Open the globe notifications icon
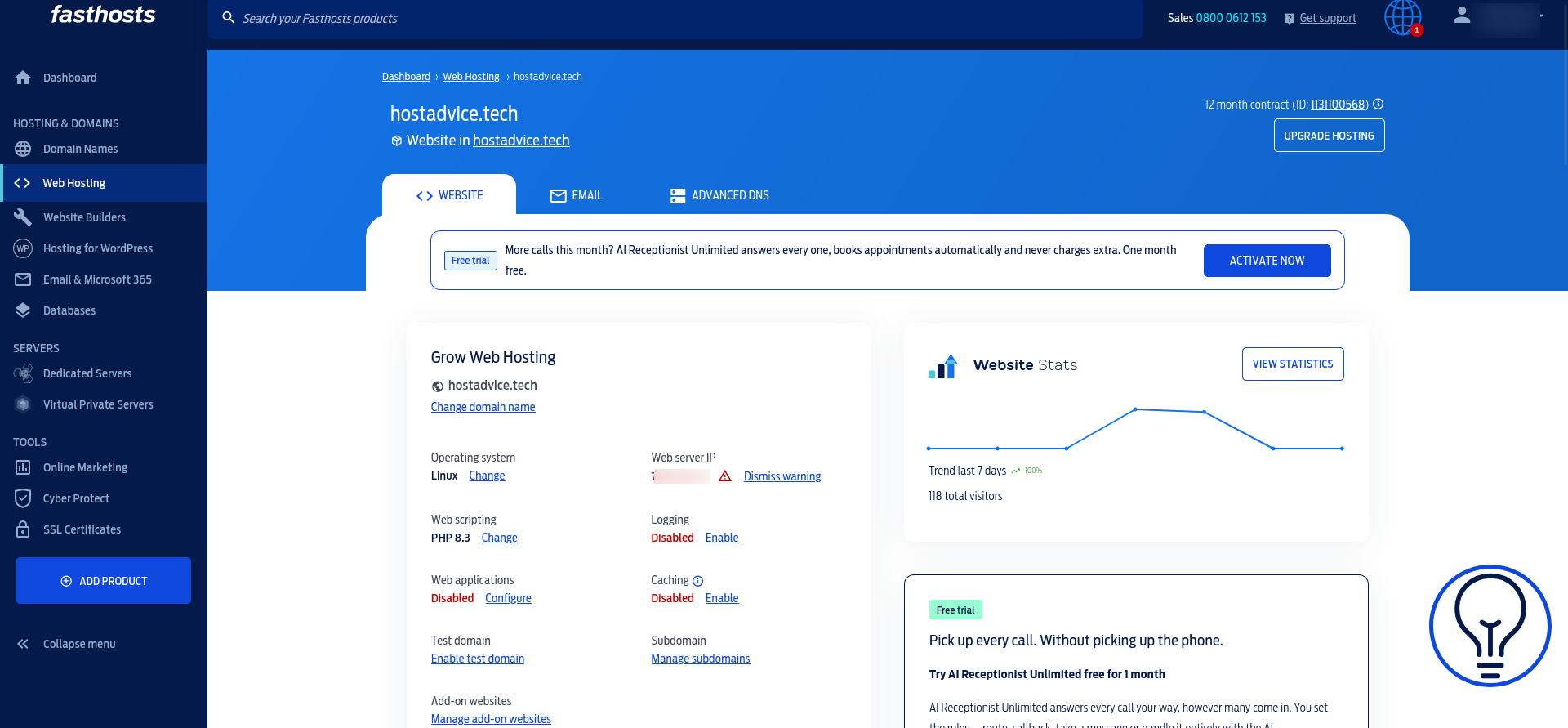This screenshot has height=728, width=1568. [1403, 17]
